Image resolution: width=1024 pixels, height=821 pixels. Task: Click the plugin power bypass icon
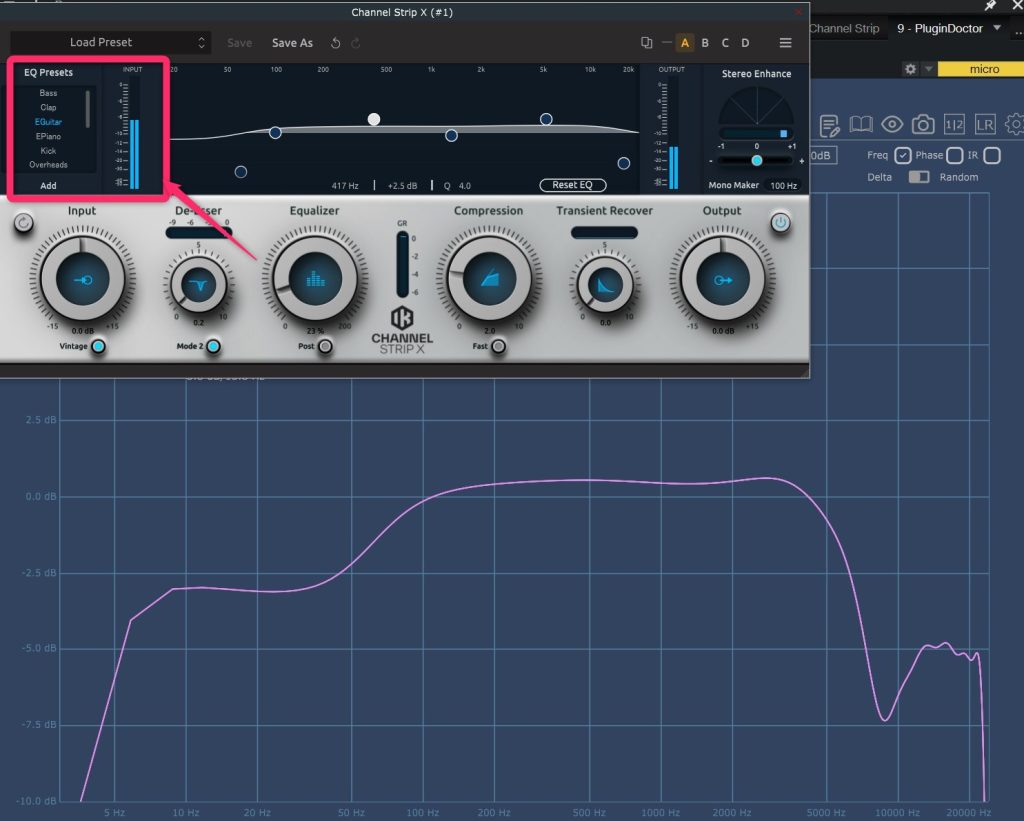pos(781,223)
